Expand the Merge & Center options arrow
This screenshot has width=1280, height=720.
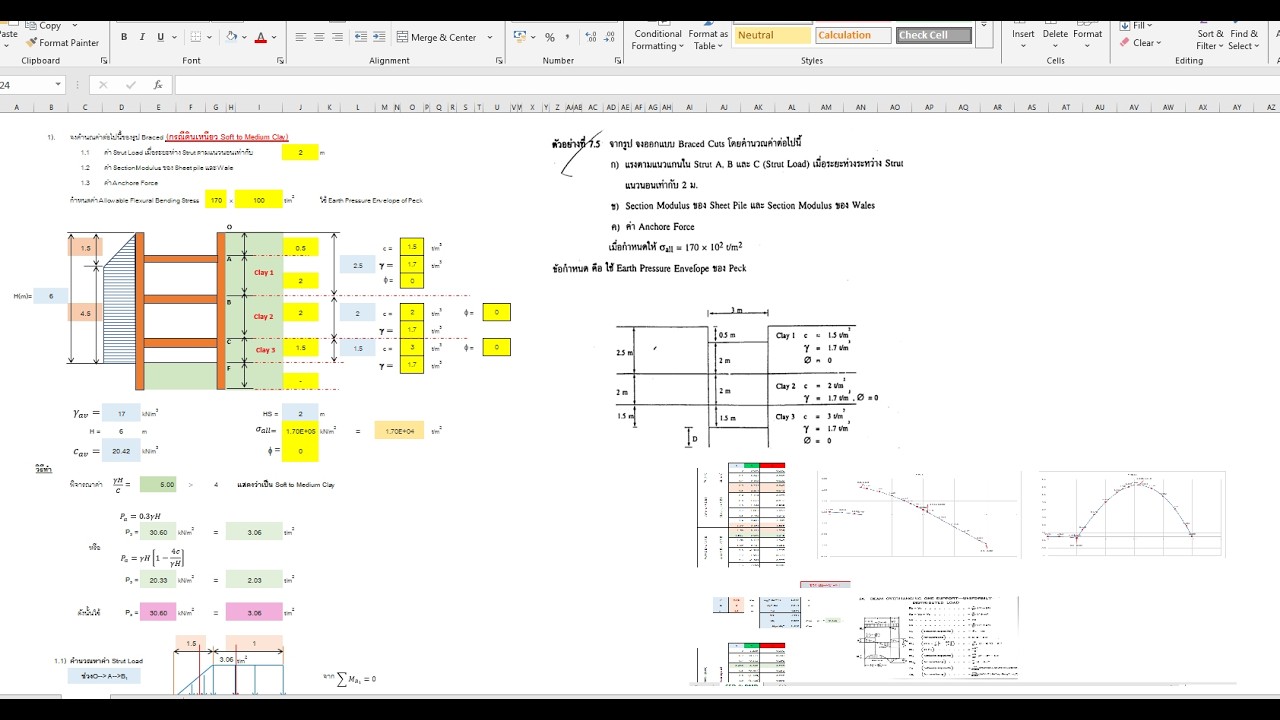click(x=490, y=37)
